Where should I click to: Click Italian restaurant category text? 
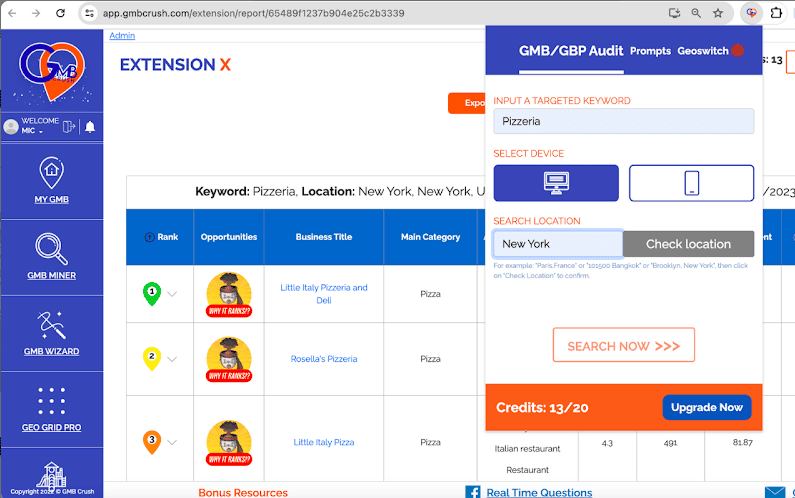pyautogui.click(x=527, y=449)
